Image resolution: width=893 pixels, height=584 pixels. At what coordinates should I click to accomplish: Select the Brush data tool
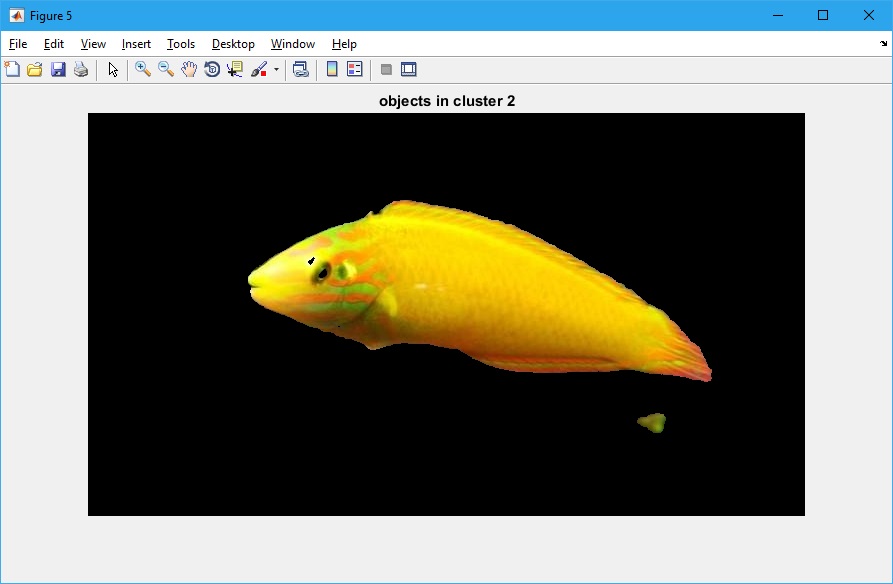click(x=258, y=69)
